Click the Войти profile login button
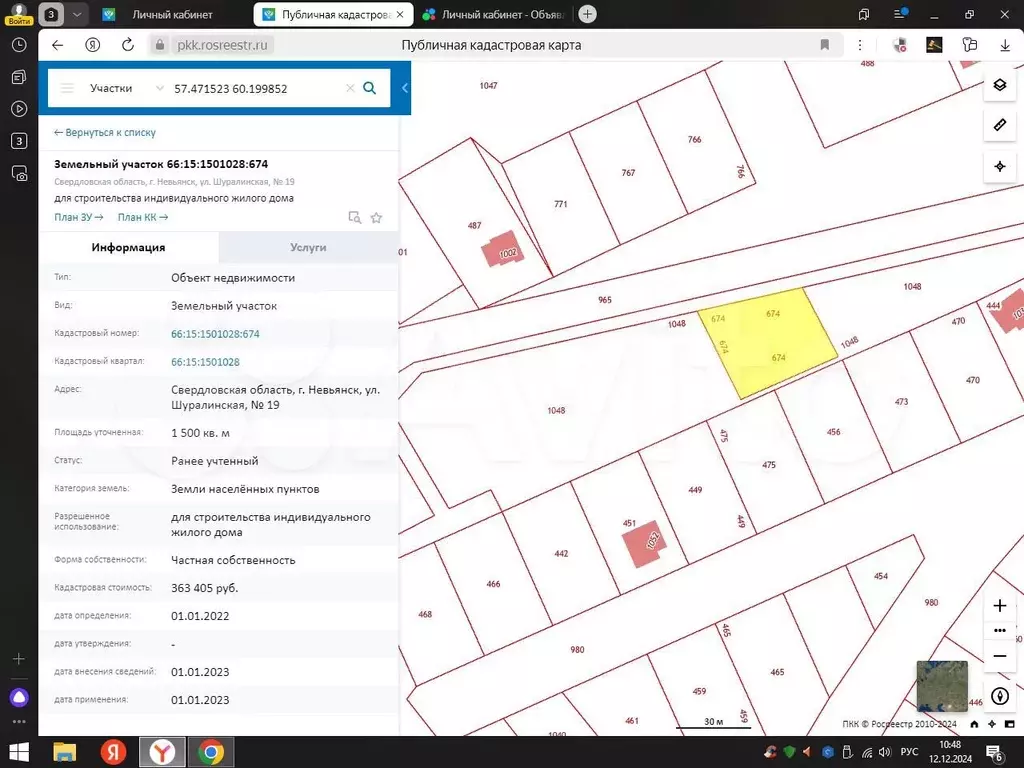The width and height of the screenshot is (1024, 768). coord(19,14)
